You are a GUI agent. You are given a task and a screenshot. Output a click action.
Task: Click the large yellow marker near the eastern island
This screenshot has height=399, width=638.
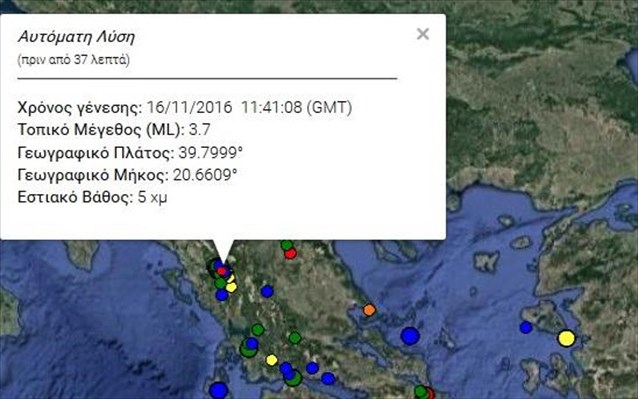pyautogui.click(x=566, y=338)
